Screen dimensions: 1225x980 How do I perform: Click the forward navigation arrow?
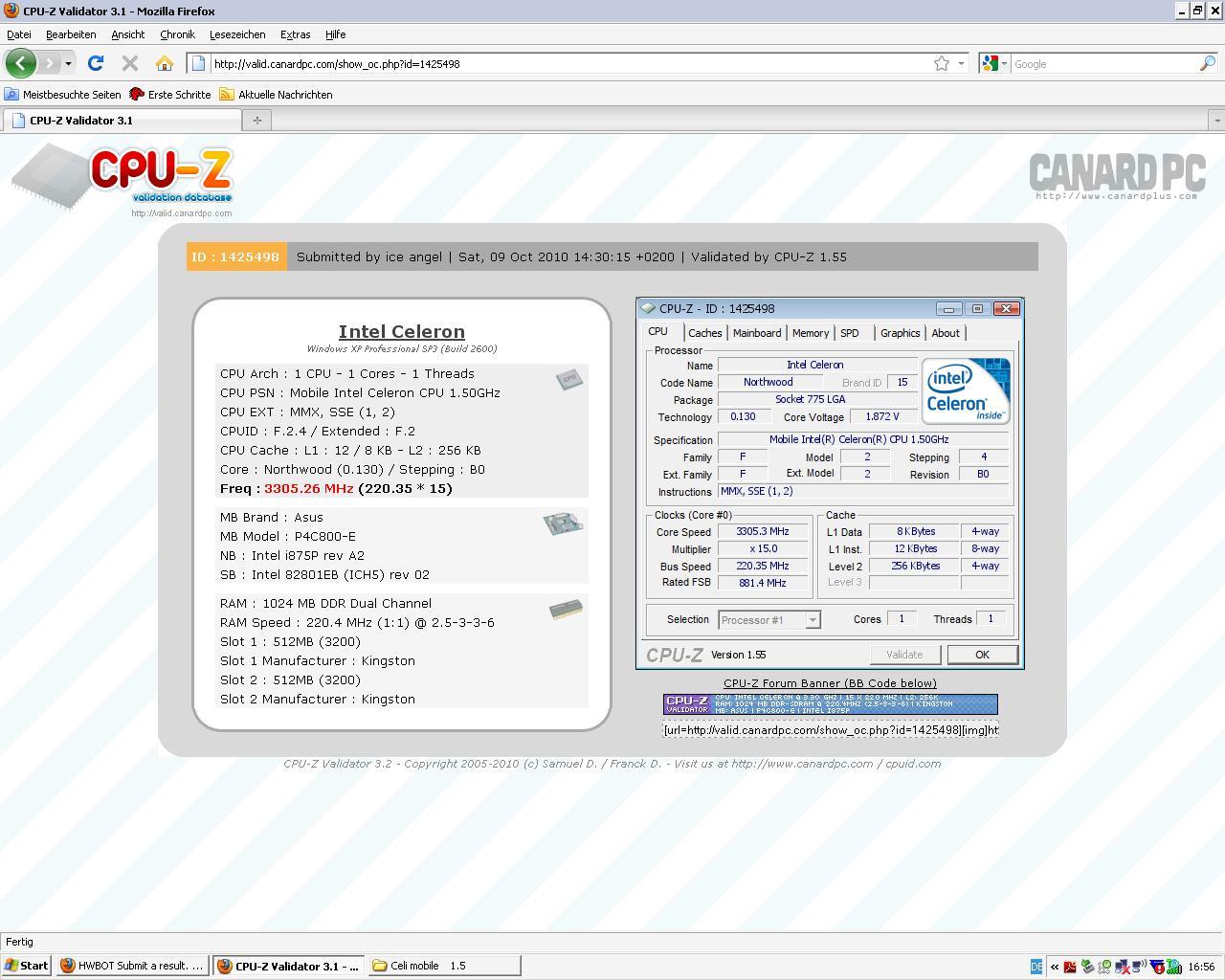point(48,63)
